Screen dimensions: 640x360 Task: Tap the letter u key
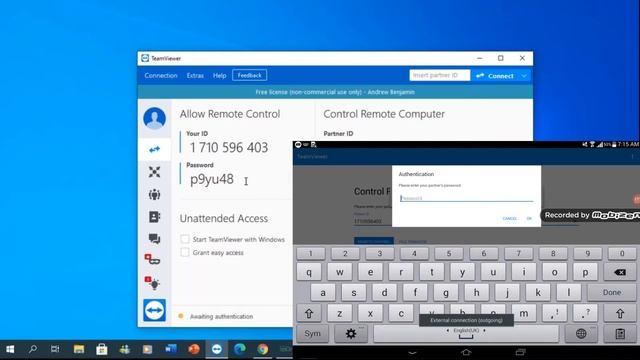click(x=493, y=272)
